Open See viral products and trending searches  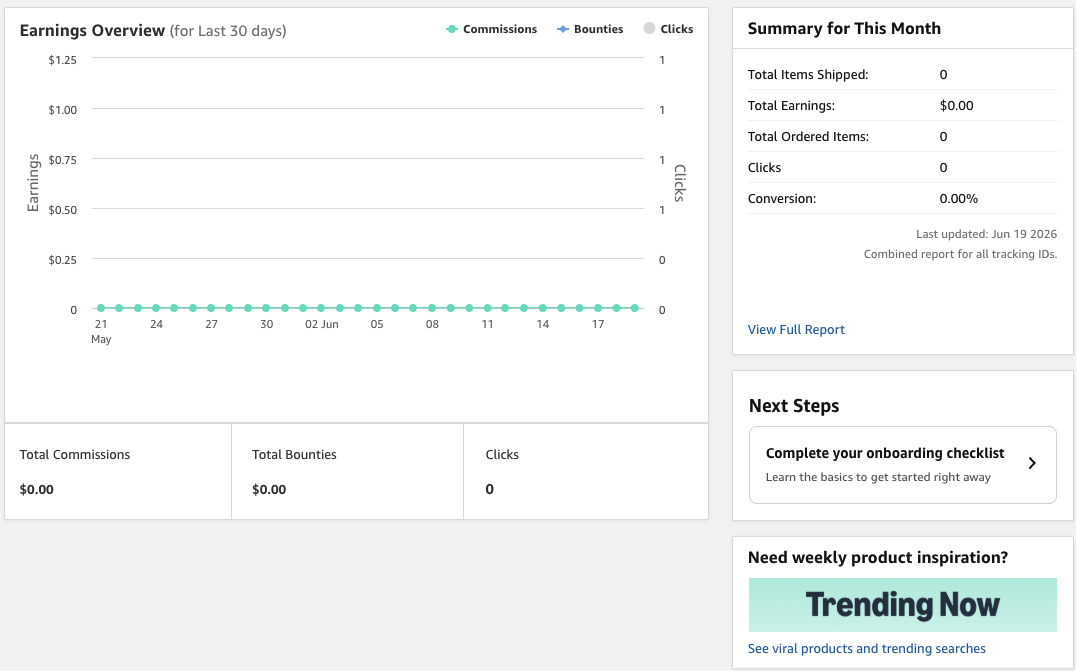click(x=867, y=648)
